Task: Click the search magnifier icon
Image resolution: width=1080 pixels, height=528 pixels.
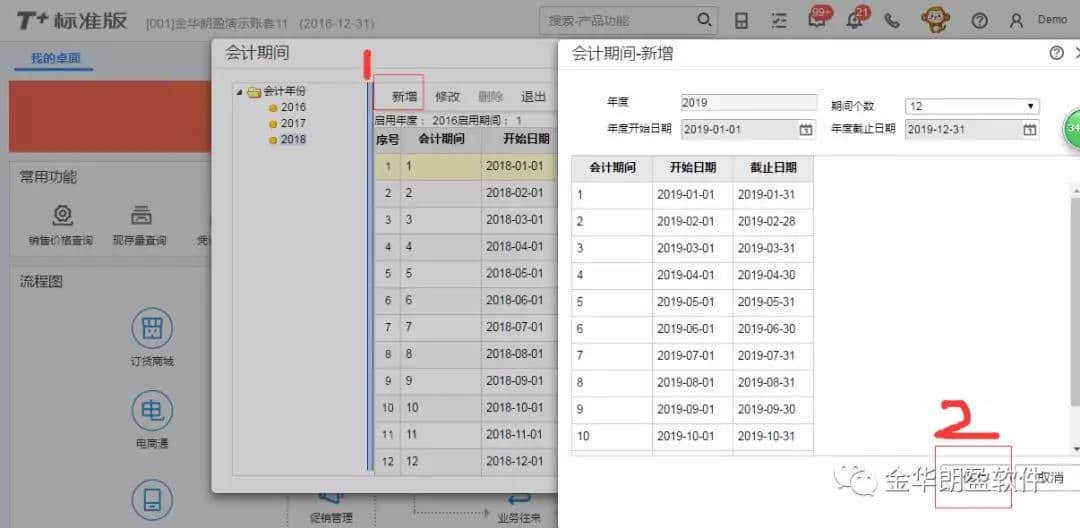Action: click(x=704, y=20)
